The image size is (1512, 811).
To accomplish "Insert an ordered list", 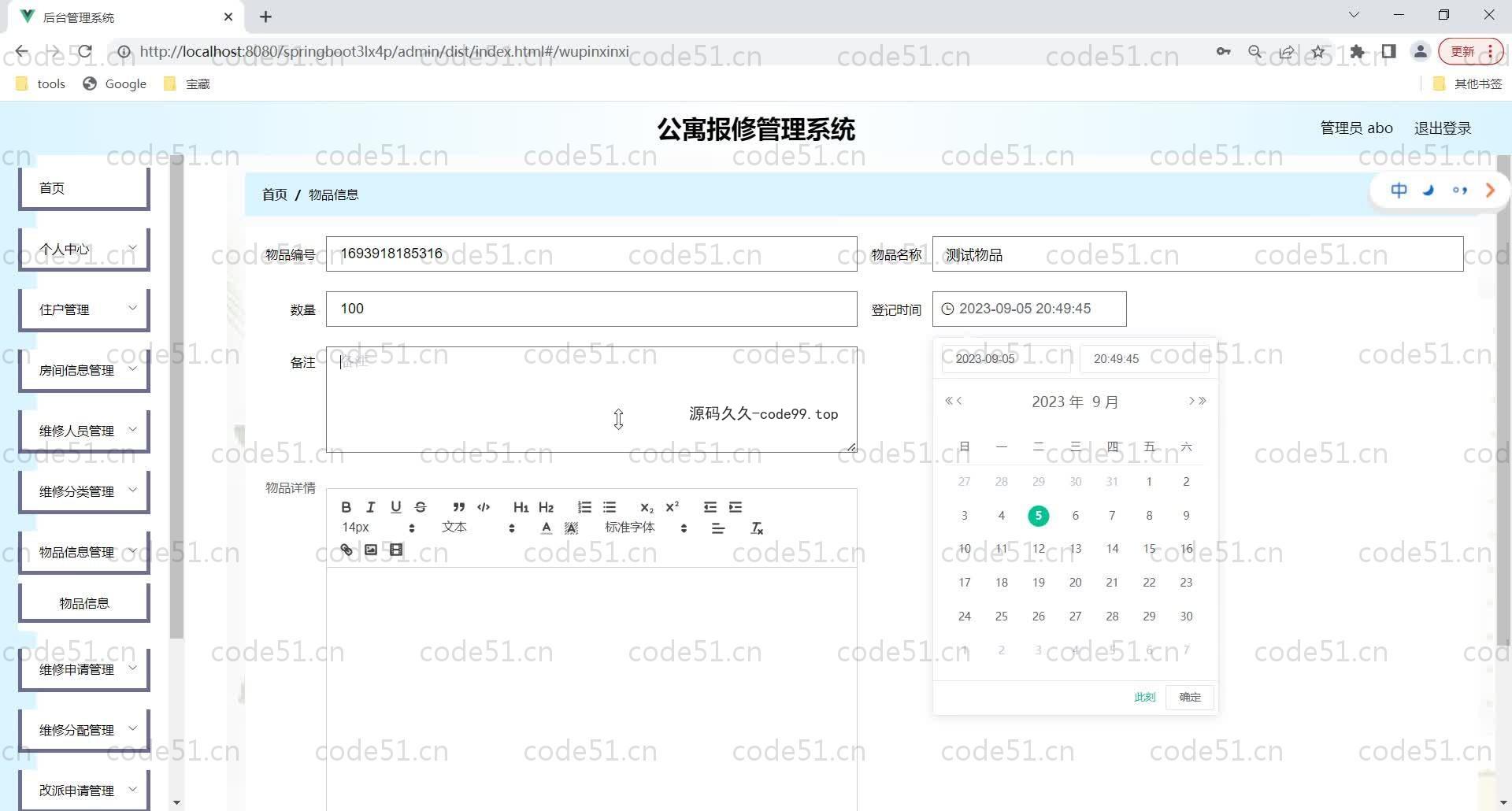I will point(584,507).
